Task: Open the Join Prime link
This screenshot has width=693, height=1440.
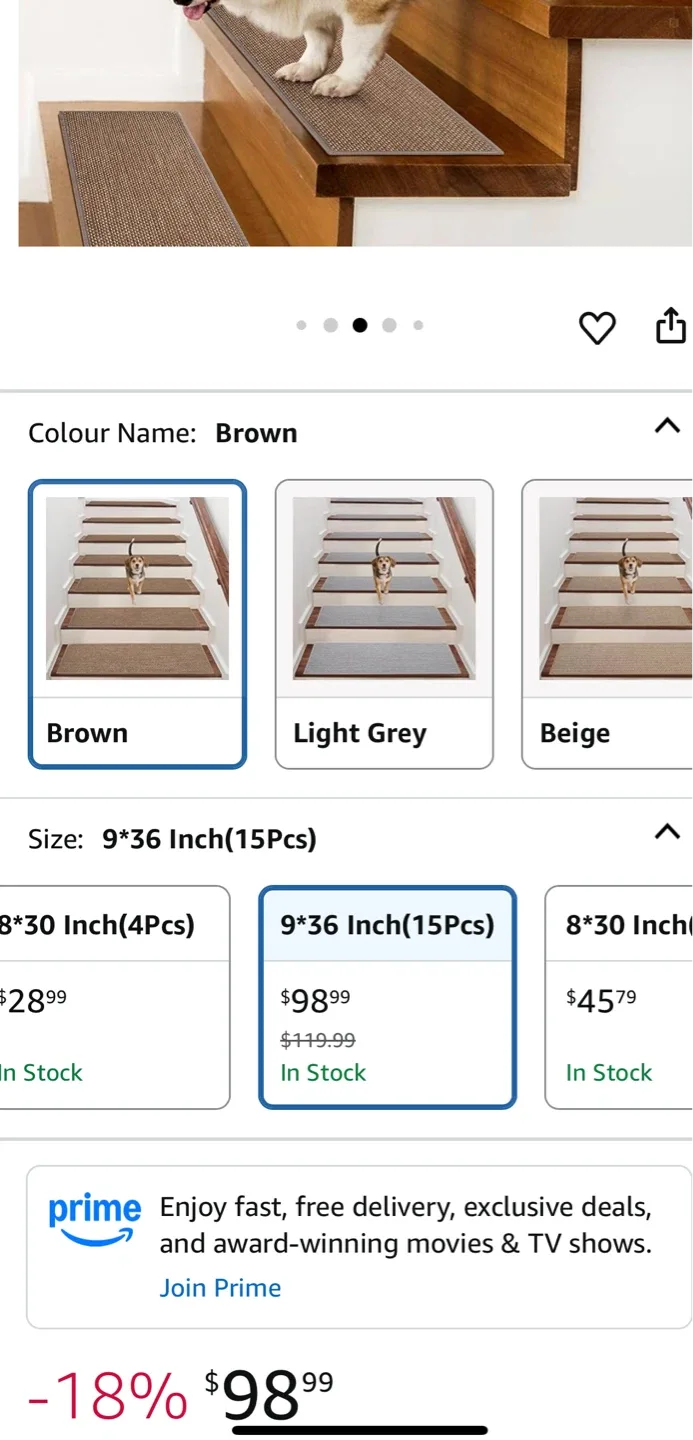Action: pos(220,1288)
